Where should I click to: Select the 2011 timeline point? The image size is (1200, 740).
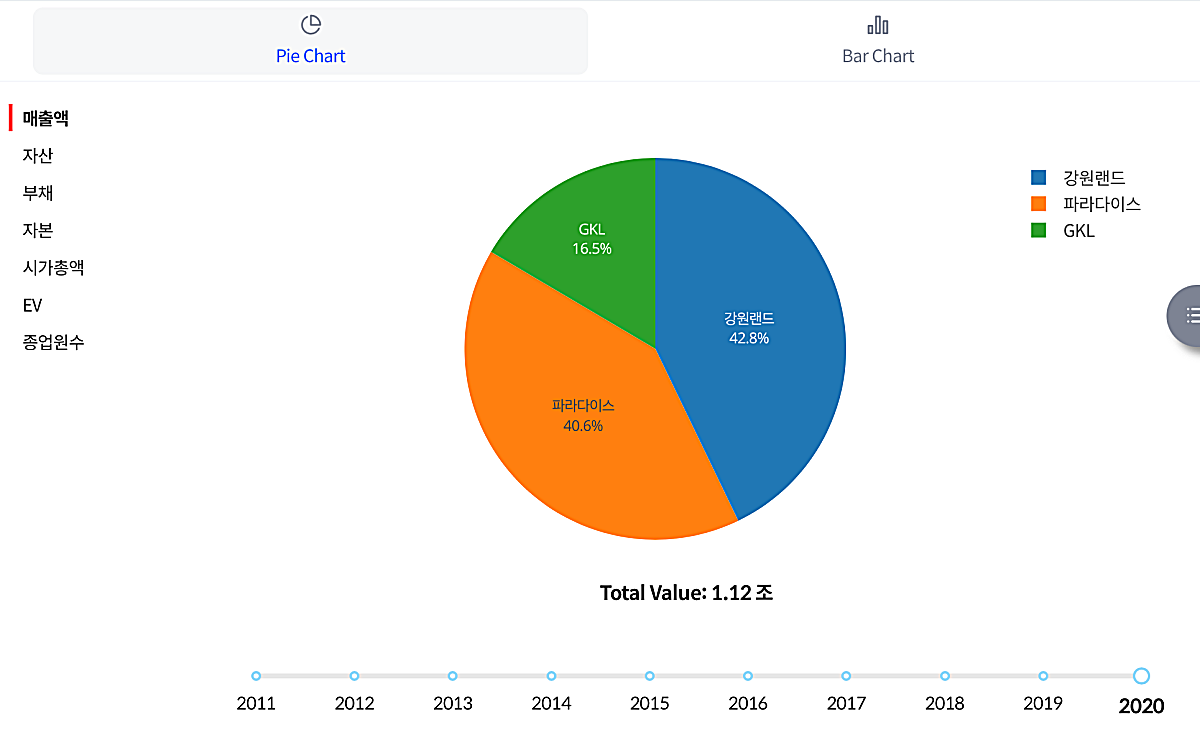click(x=256, y=676)
